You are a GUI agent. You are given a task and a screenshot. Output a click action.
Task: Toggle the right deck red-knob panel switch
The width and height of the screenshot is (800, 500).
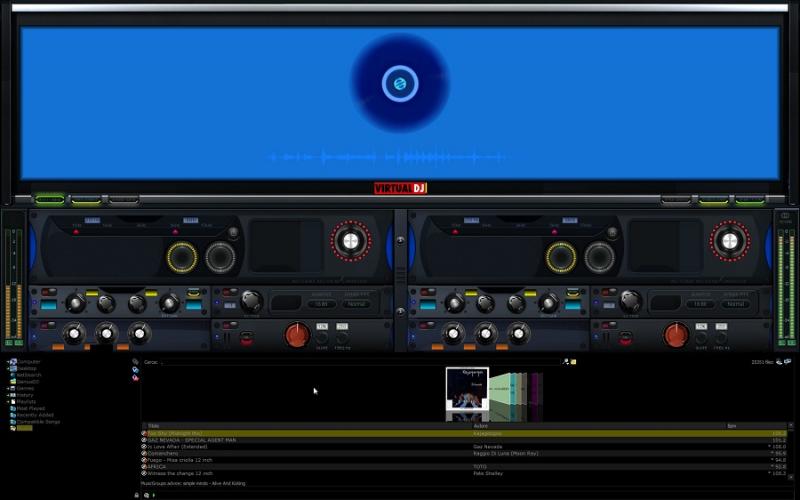[610, 325]
